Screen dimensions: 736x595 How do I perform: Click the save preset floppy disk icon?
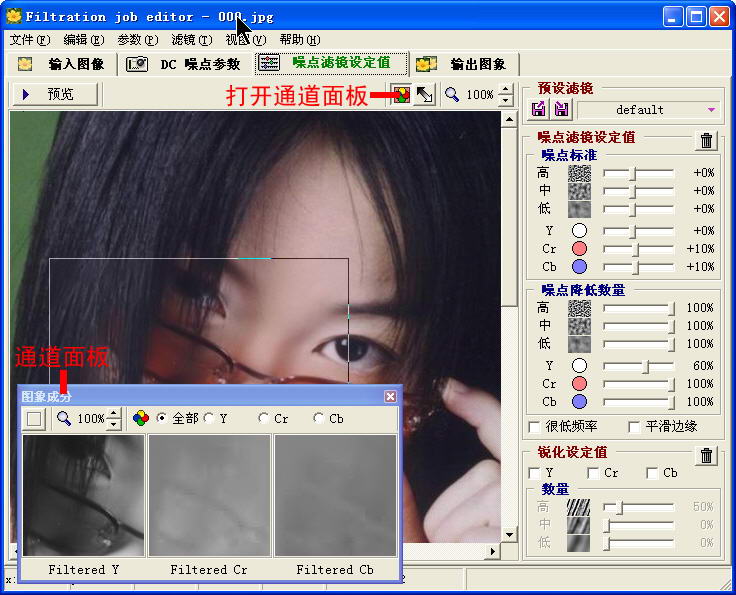pos(560,109)
